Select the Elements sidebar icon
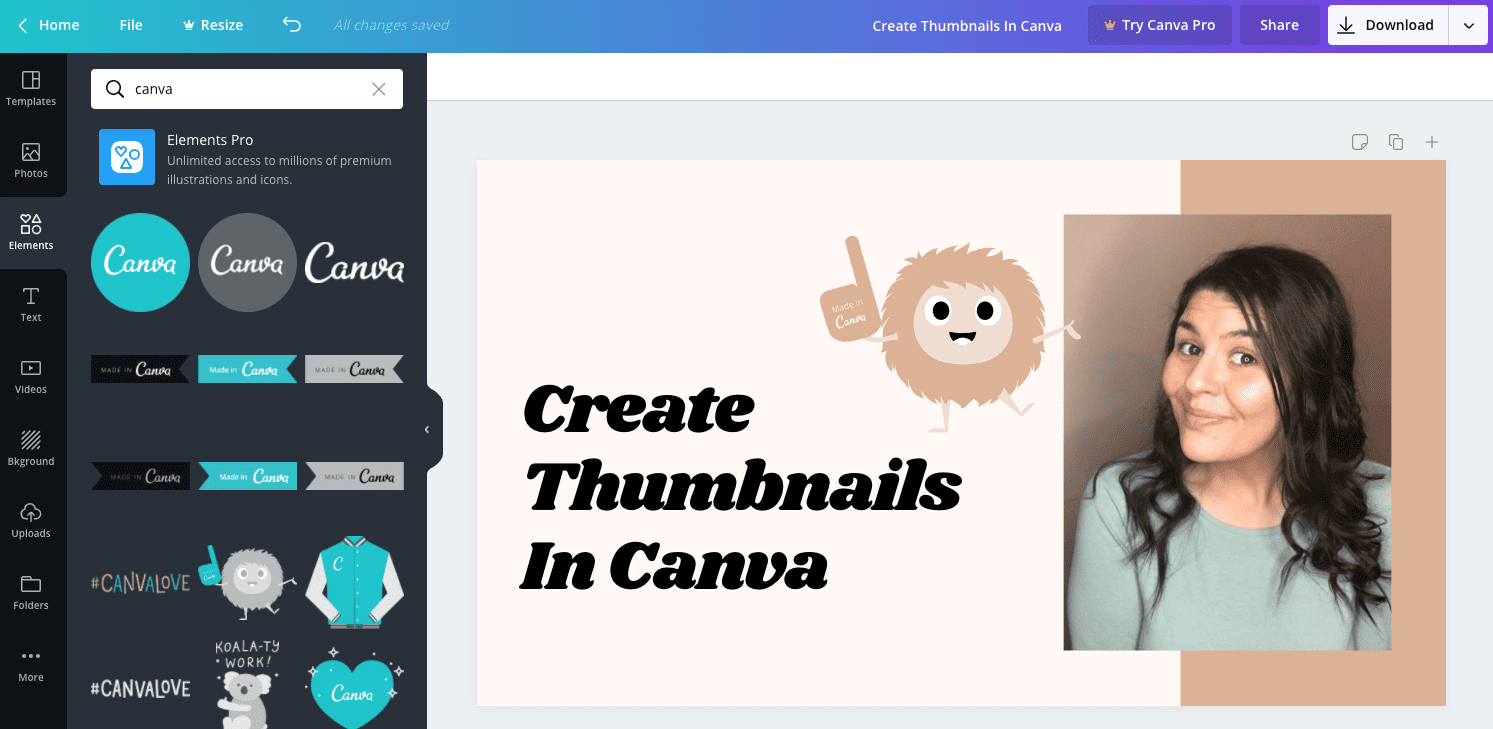 (x=31, y=232)
